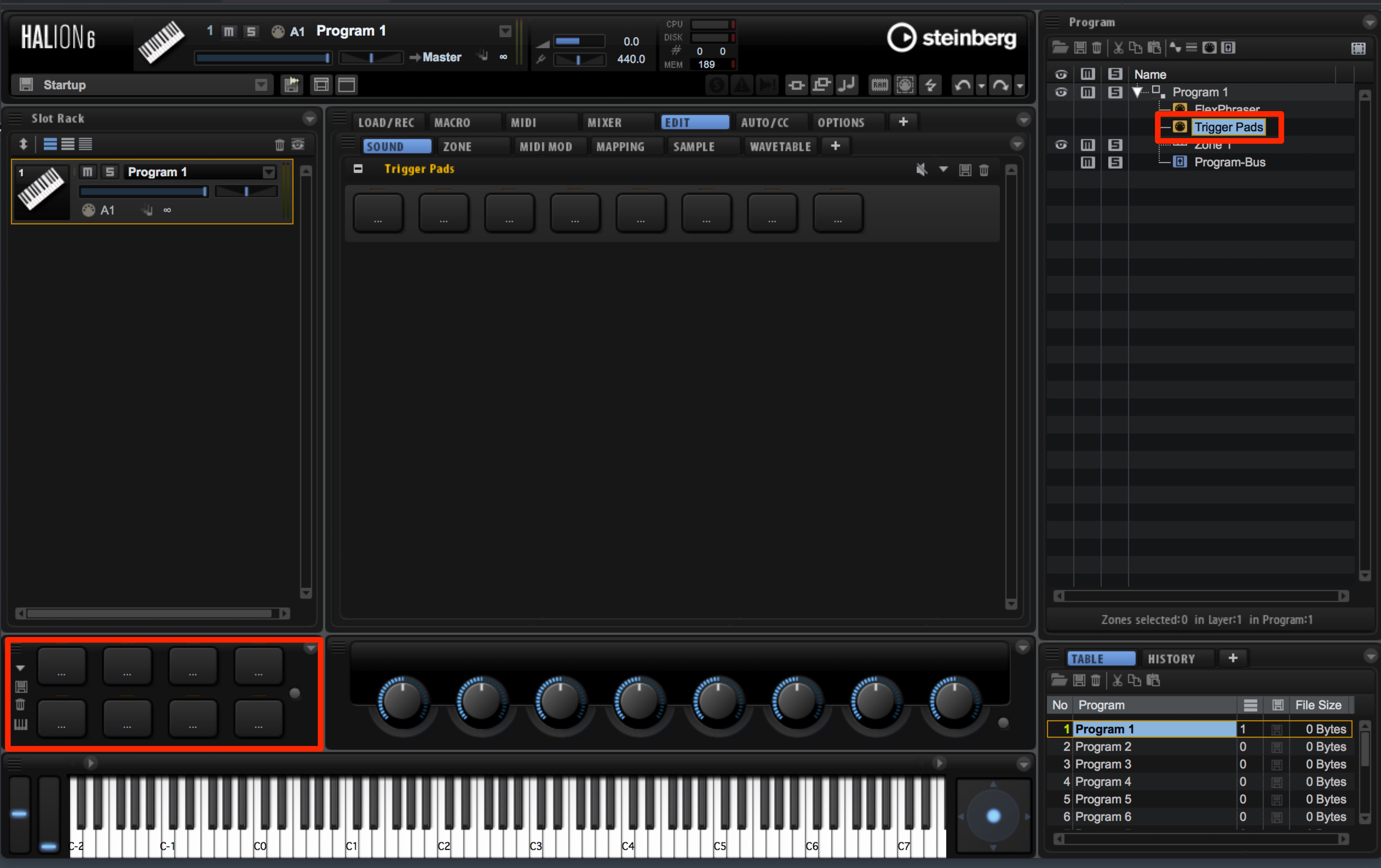Screen dimensions: 1381x868
Task: Click the scissors cut icon in Program tree toolbar
Action: point(1118,48)
